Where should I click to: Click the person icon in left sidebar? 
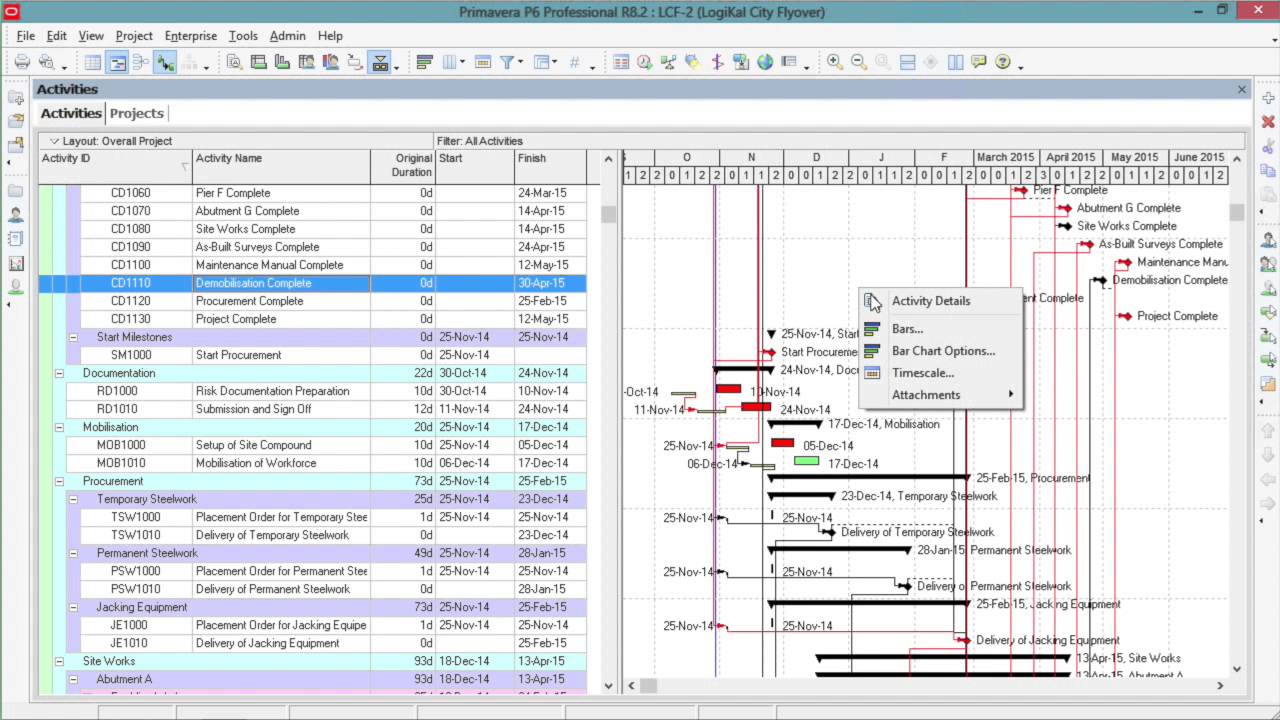click(16, 215)
